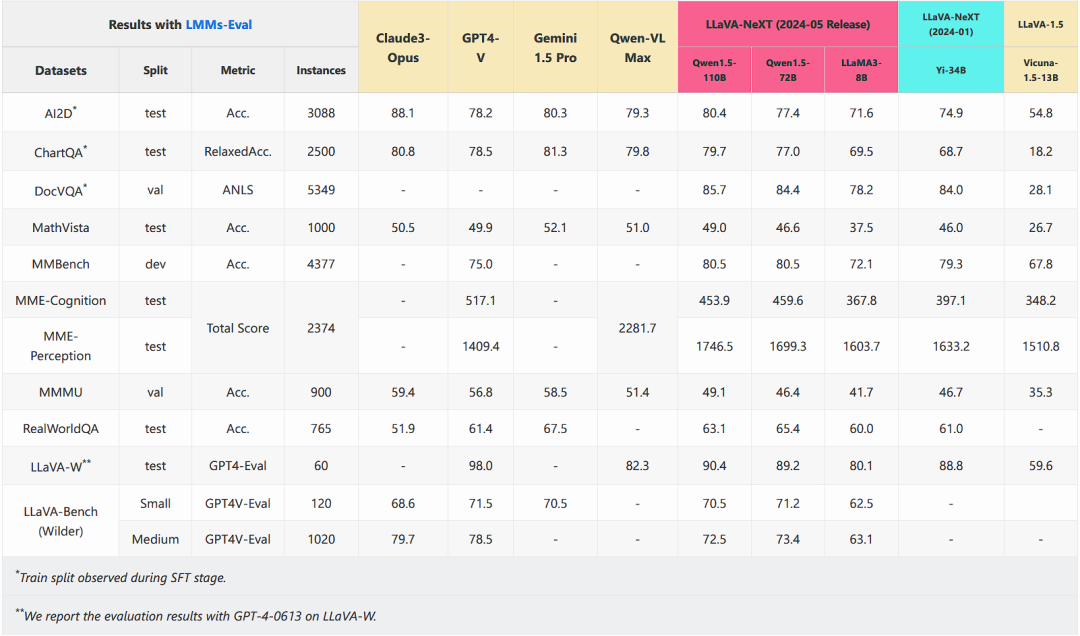
Task: Click the RelaxedAcc. metric cell
Action: click(238, 152)
